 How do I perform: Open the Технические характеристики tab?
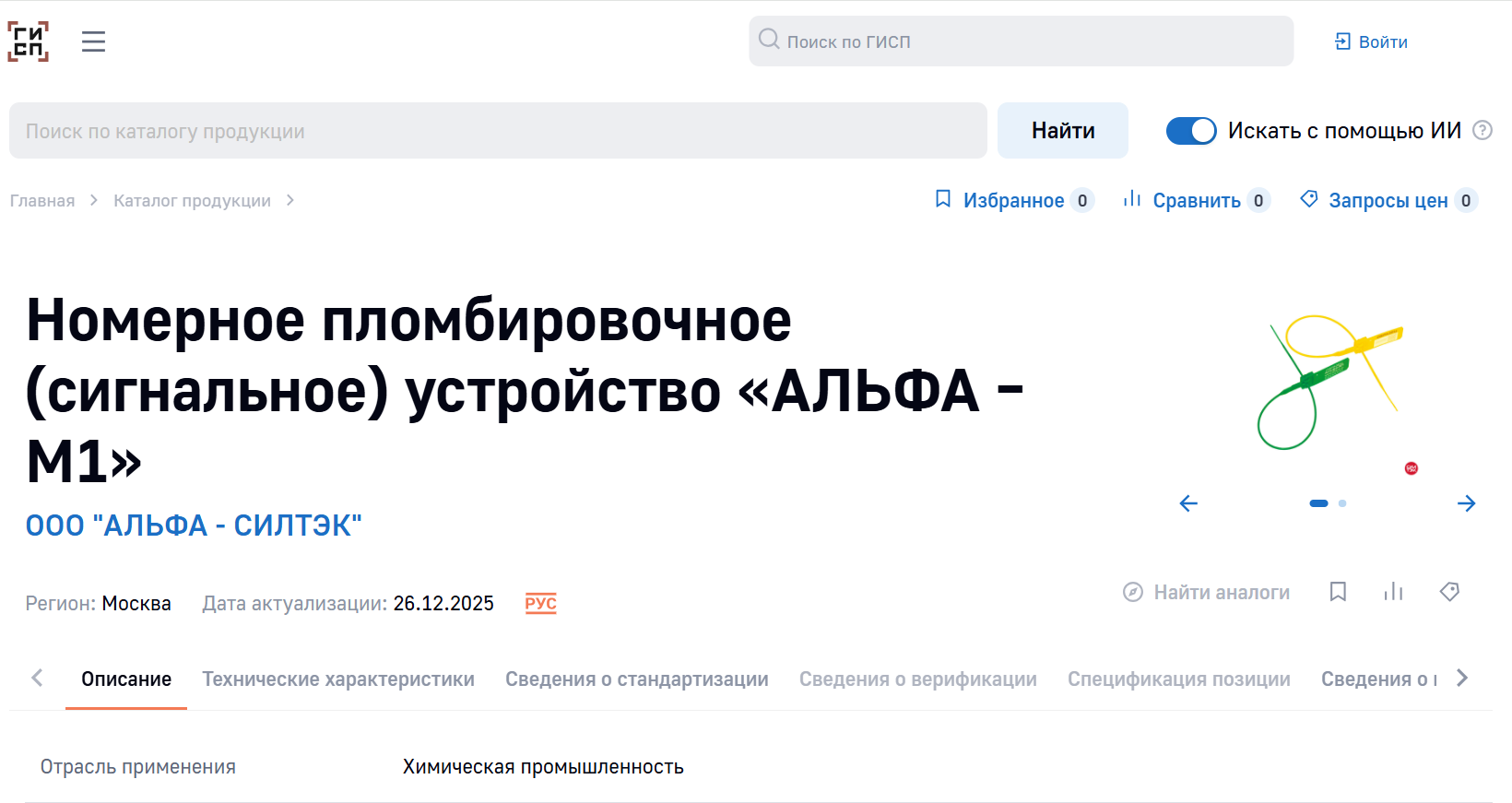338,679
